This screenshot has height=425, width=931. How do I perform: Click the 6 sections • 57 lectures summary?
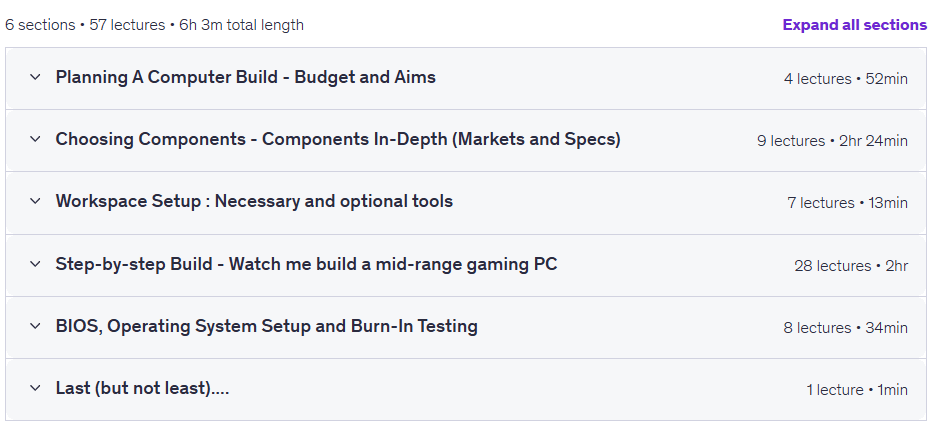point(154,25)
